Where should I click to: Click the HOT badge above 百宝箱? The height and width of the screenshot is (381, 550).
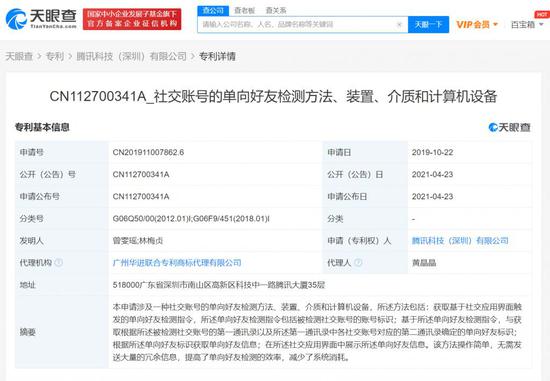(x=542, y=14)
